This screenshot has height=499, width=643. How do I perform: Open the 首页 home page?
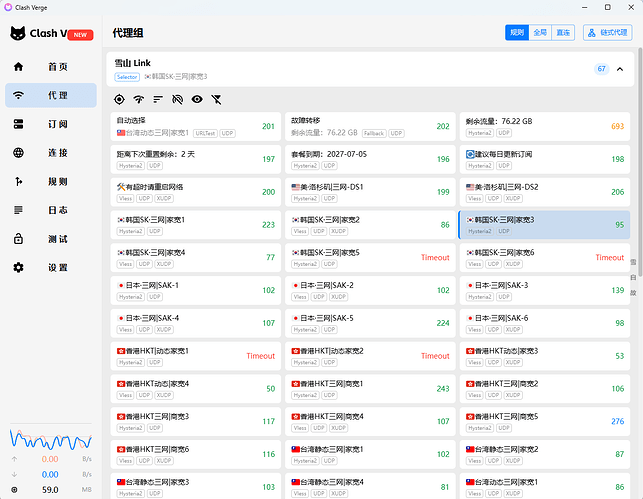[51, 67]
